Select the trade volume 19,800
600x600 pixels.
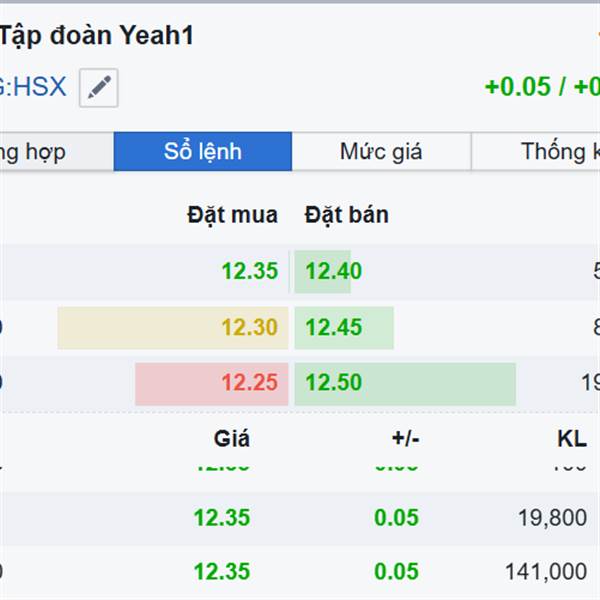click(x=552, y=518)
